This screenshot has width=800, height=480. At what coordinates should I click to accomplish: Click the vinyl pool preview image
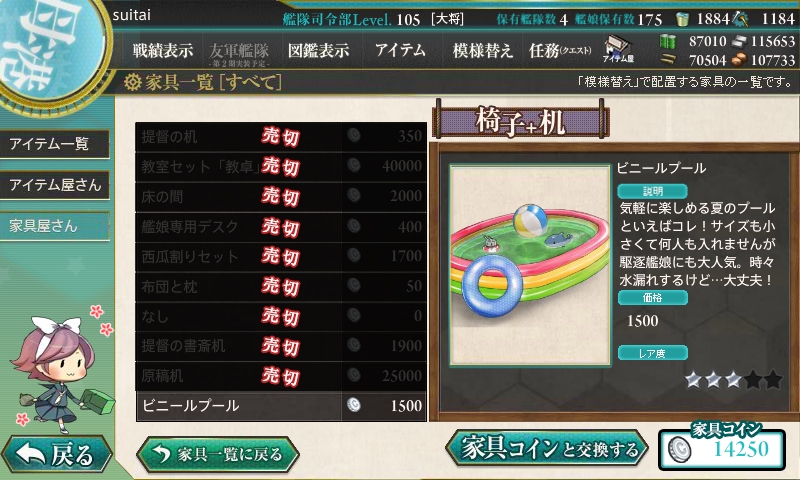click(x=530, y=265)
